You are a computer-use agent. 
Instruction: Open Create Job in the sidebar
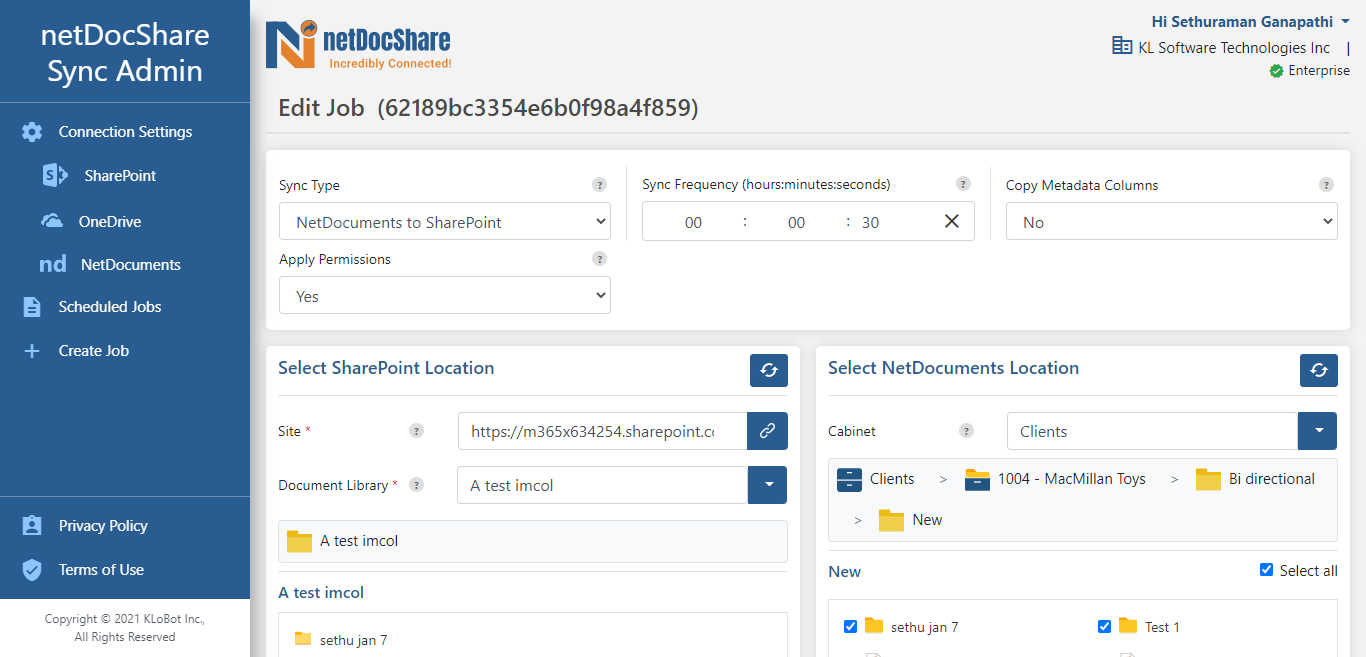(x=94, y=351)
